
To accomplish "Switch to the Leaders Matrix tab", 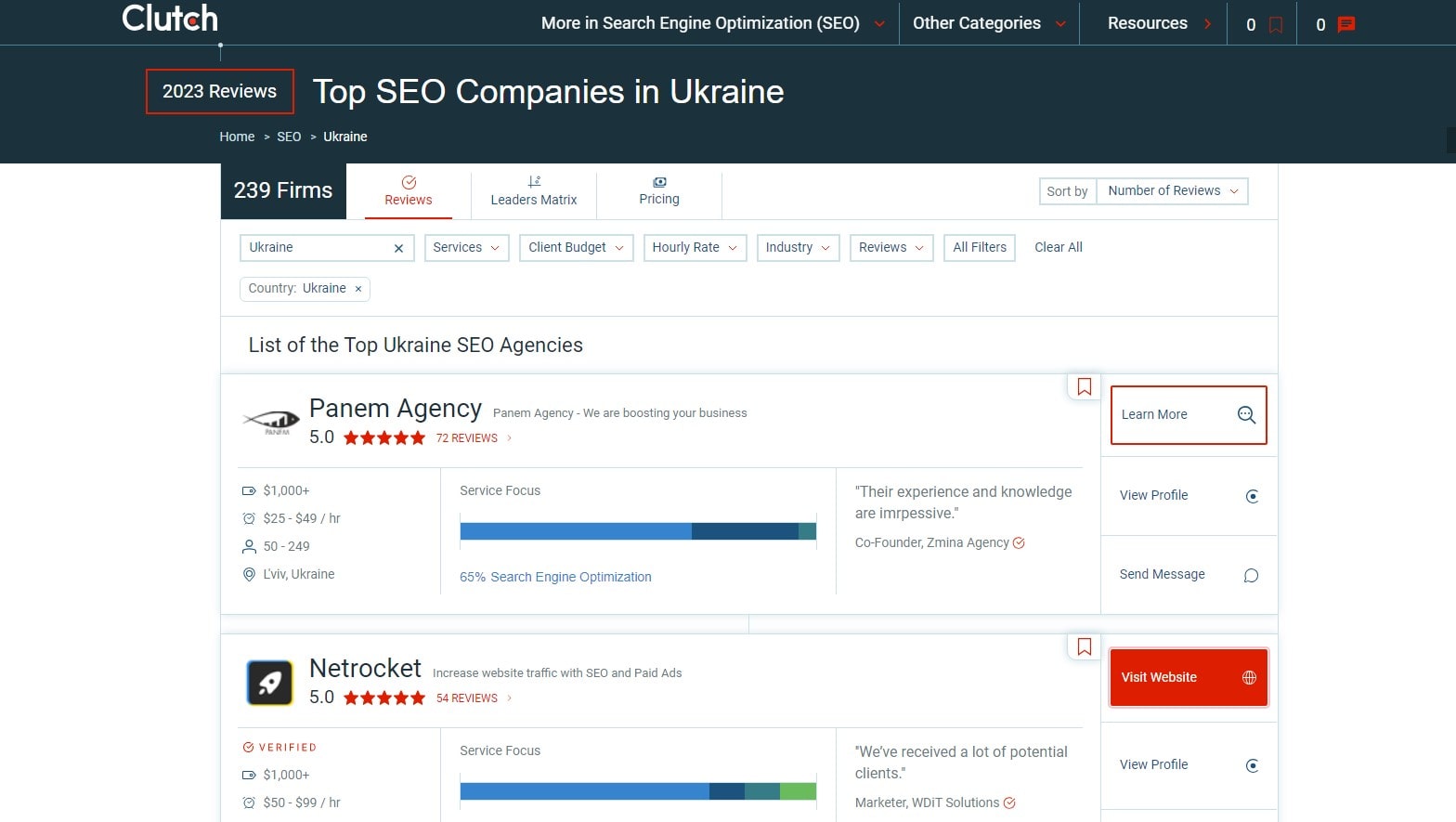I will pyautogui.click(x=534, y=190).
